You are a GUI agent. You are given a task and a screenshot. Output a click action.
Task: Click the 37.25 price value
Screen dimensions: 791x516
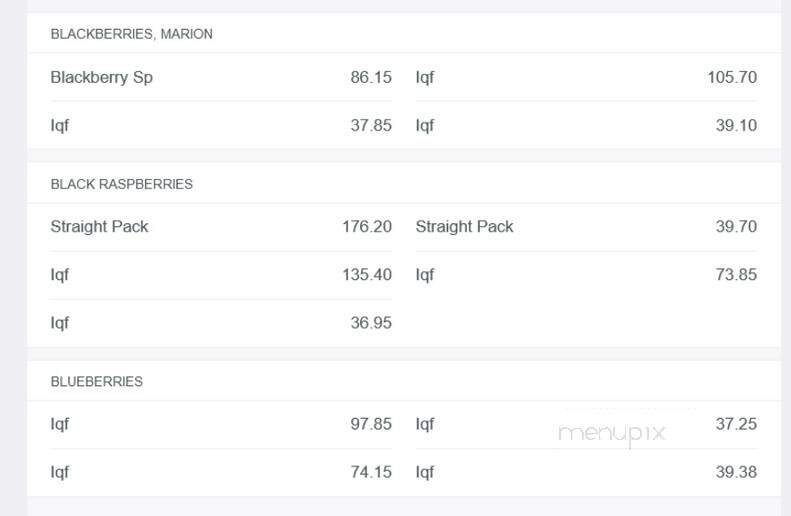[736, 424]
